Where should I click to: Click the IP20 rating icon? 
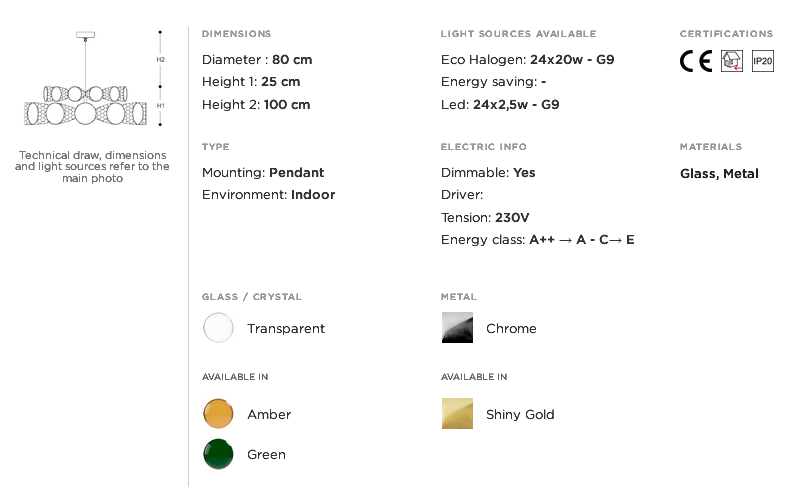tap(763, 62)
